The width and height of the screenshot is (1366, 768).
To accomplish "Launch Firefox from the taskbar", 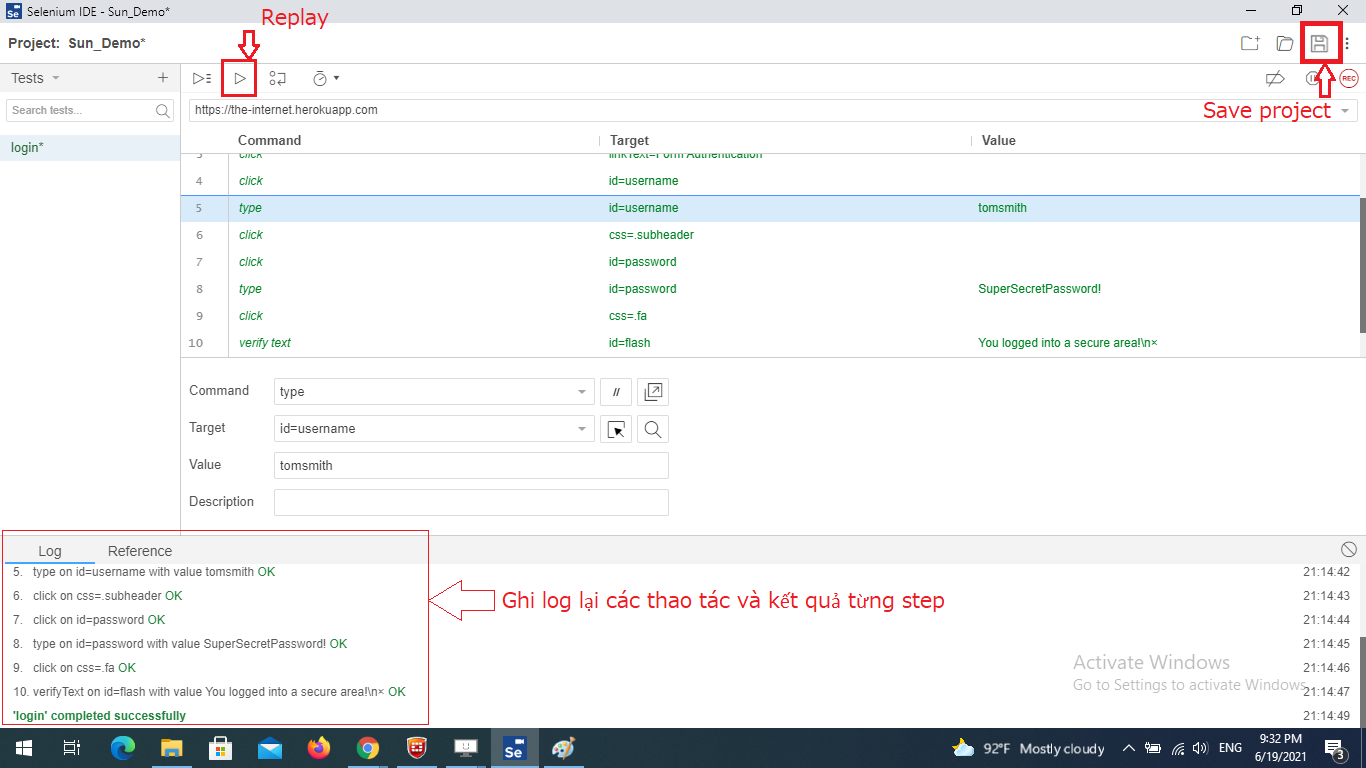I will click(319, 748).
